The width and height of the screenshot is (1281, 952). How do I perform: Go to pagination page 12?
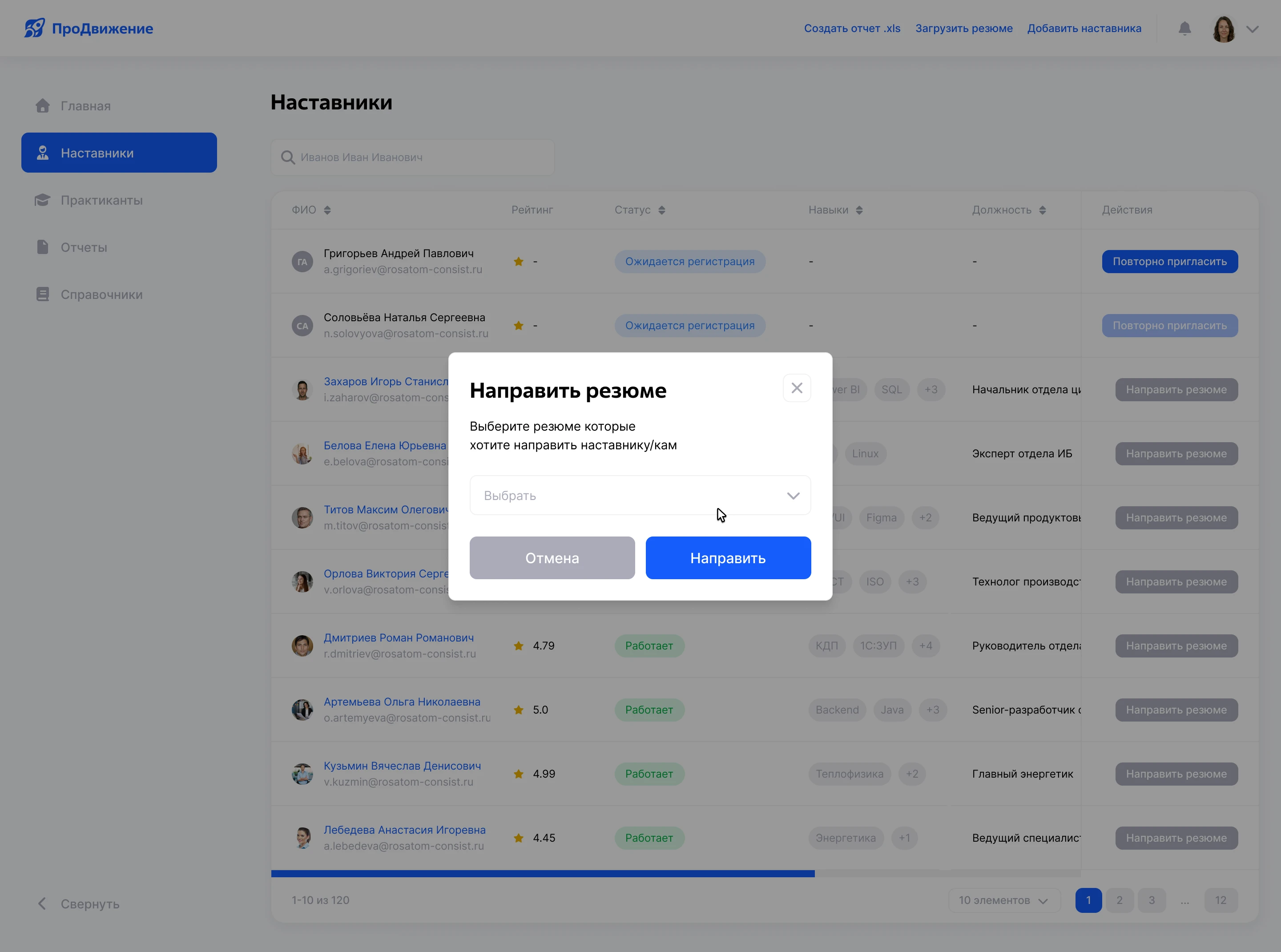[x=1221, y=900]
